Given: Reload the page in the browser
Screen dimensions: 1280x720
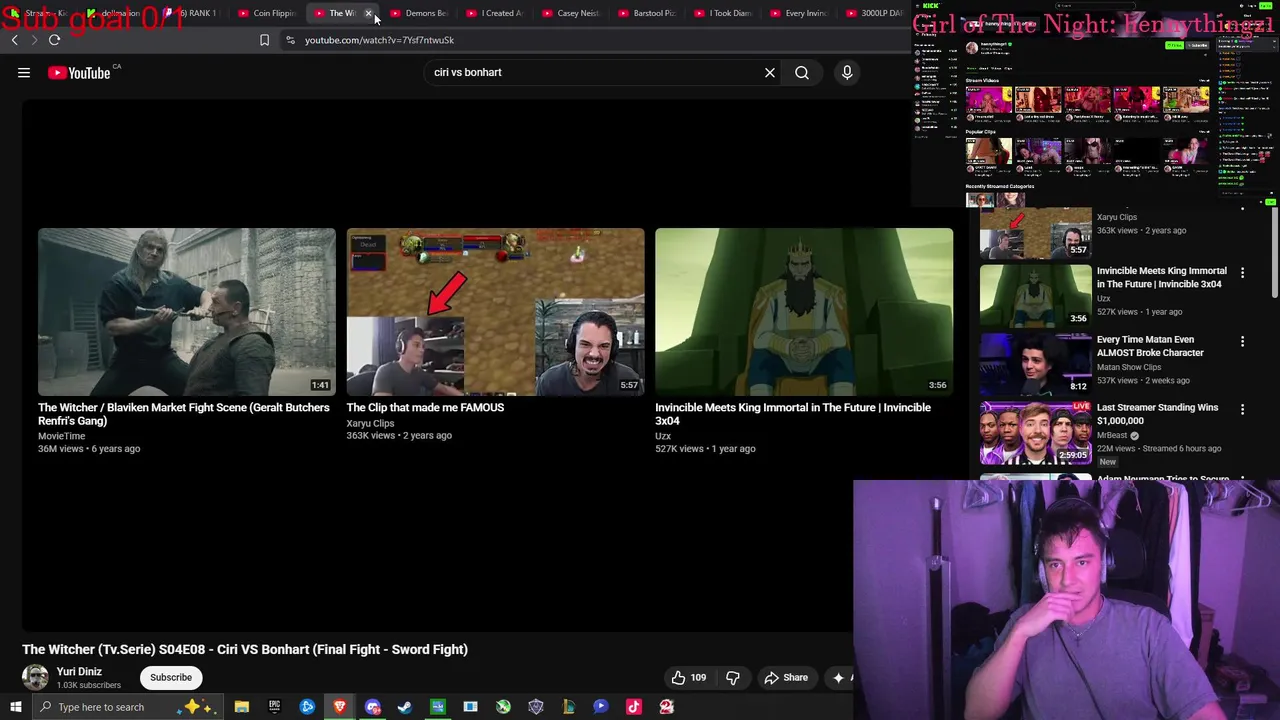Looking at the screenshot, I should [54, 40].
